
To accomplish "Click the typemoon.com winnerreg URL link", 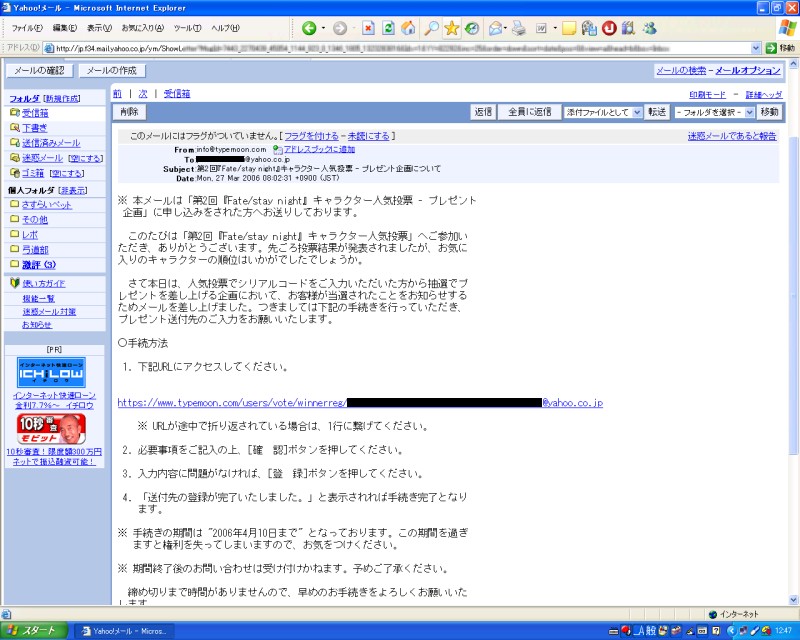I will [360, 403].
